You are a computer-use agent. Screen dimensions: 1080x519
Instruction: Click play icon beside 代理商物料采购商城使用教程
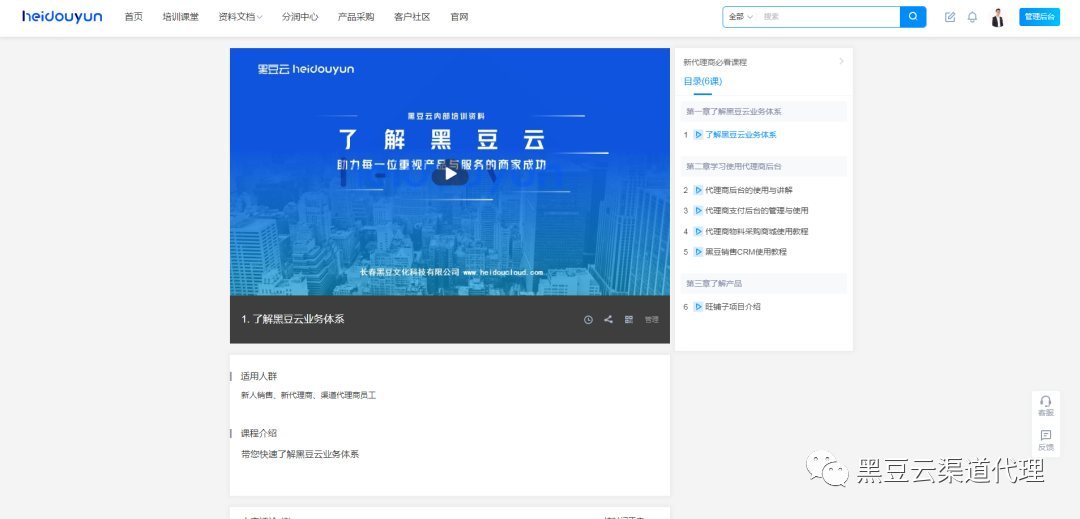point(698,231)
